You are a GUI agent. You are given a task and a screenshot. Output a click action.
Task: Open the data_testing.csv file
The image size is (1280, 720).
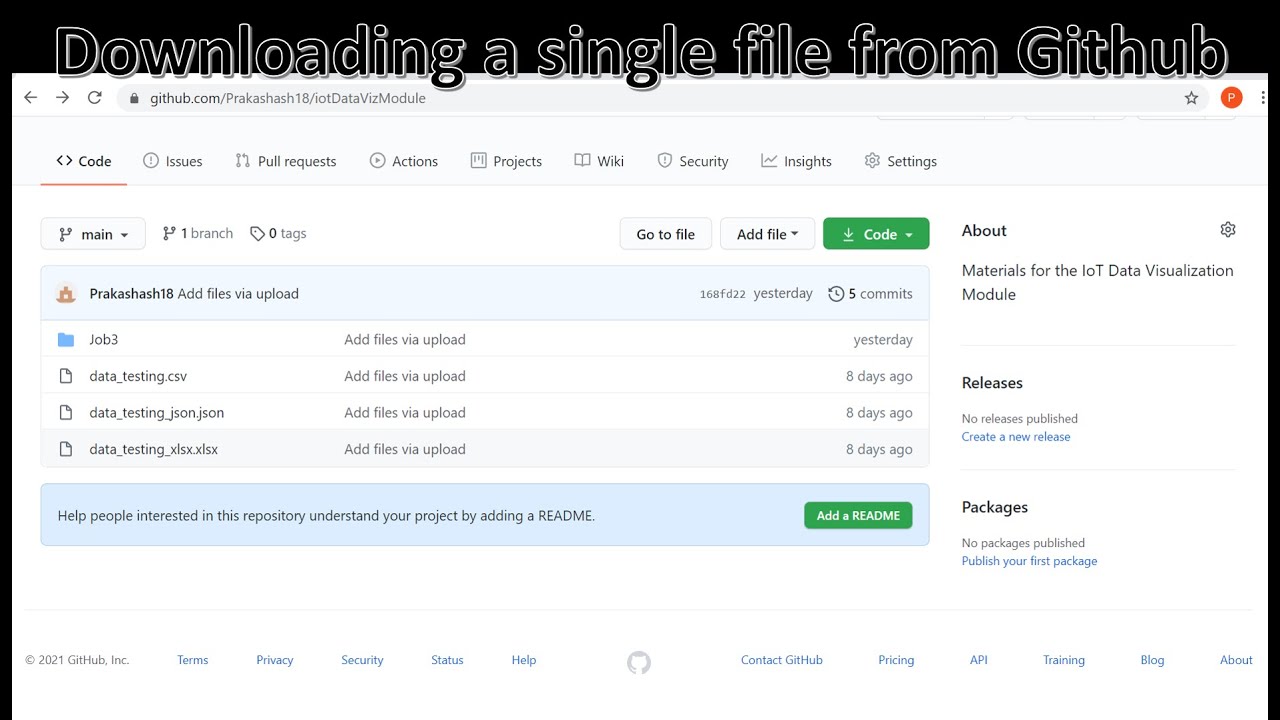[138, 376]
